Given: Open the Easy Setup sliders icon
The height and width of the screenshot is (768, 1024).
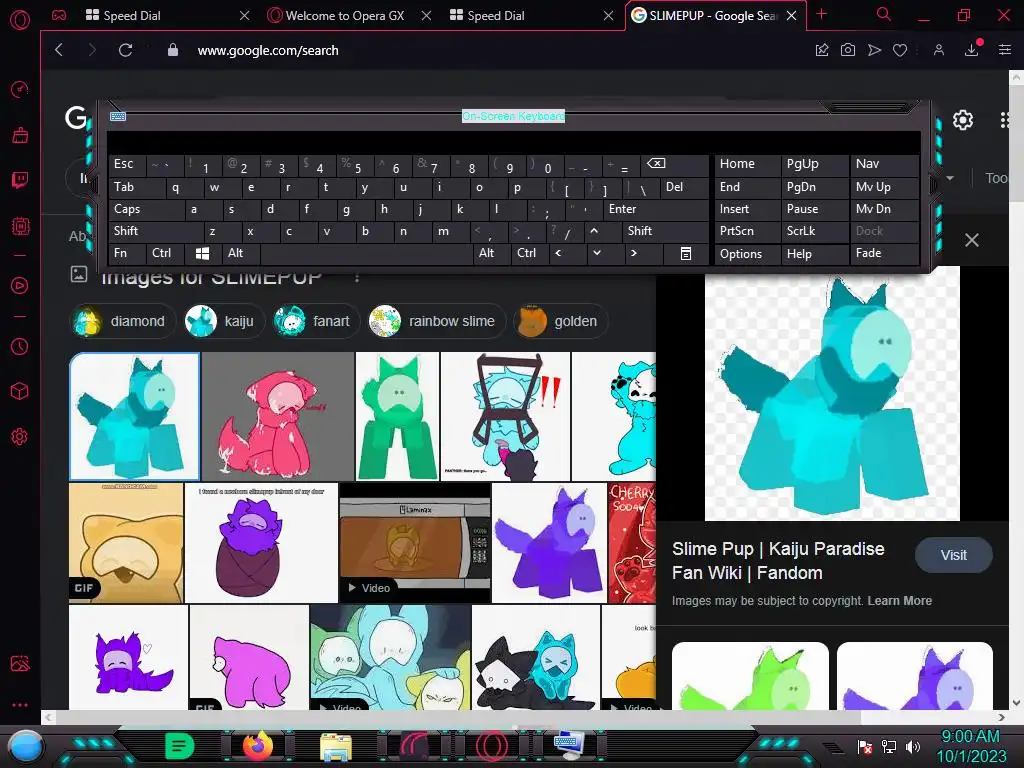Looking at the screenshot, I should (x=1004, y=50).
